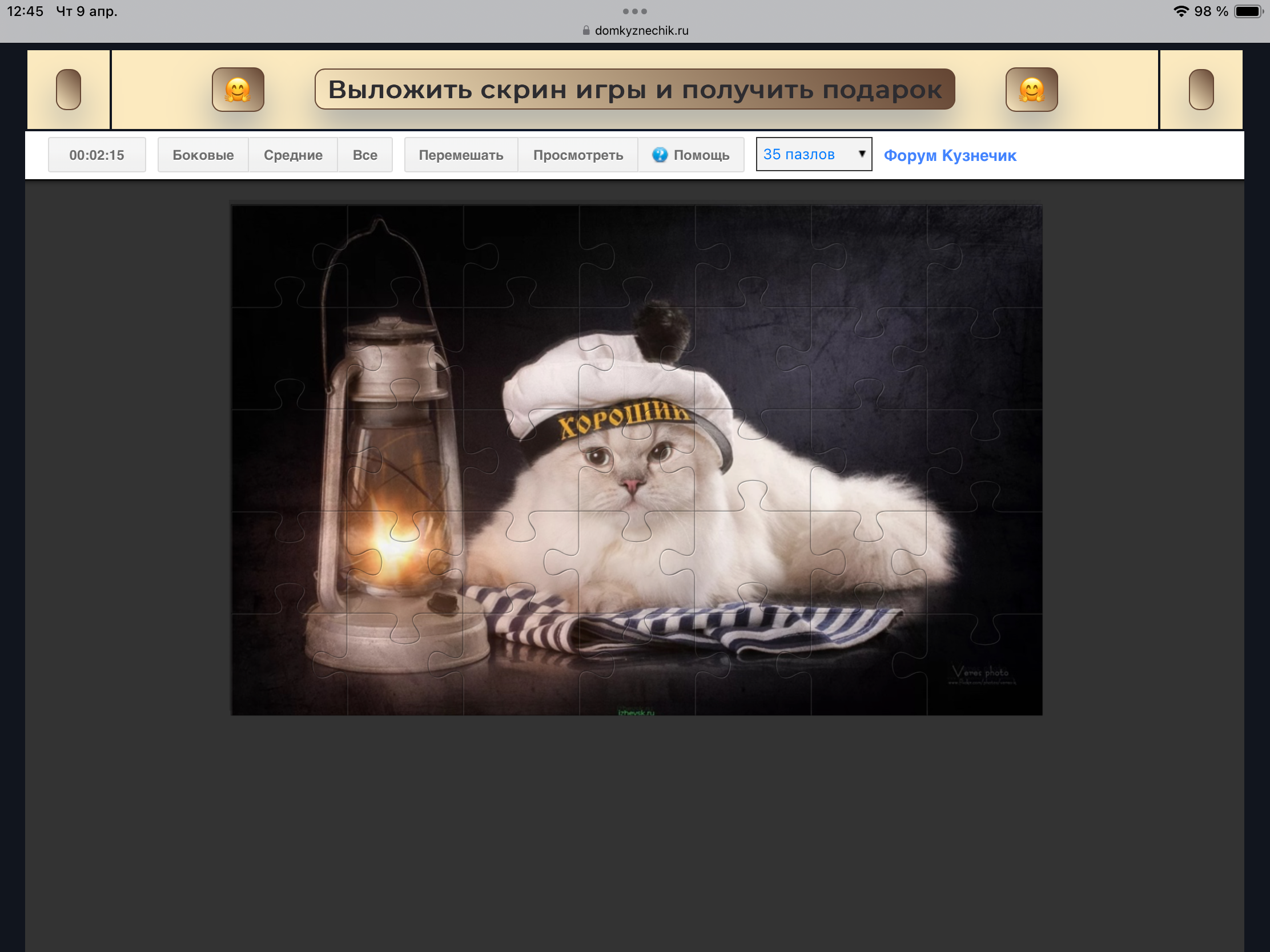
Task: Click the 00:02:15 timer display
Action: (x=97, y=155)
